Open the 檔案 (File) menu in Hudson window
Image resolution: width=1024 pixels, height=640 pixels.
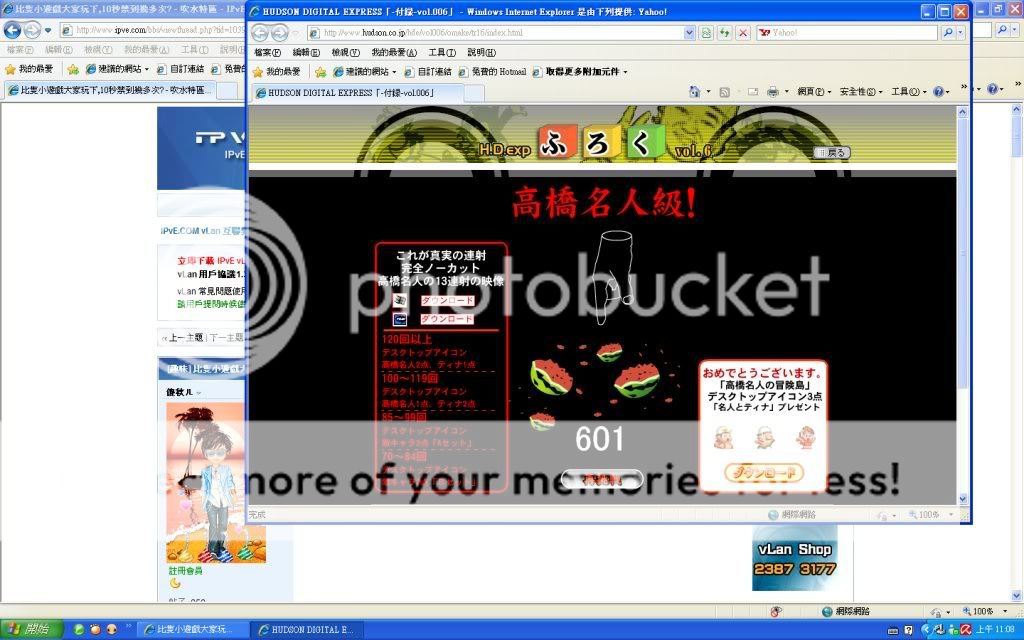pyautogui.click(x=267, y=52)
